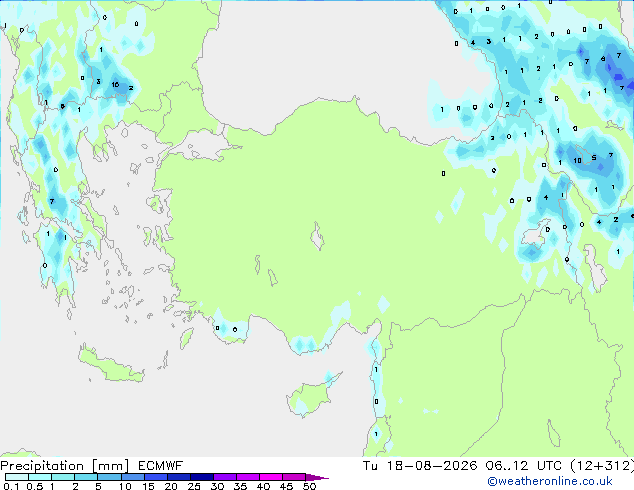Viewport: 634px width, 490px height.
Task: Select the 30–35 mm purple legend swatch
Action: pyautogui.click(x=225, y=477)
